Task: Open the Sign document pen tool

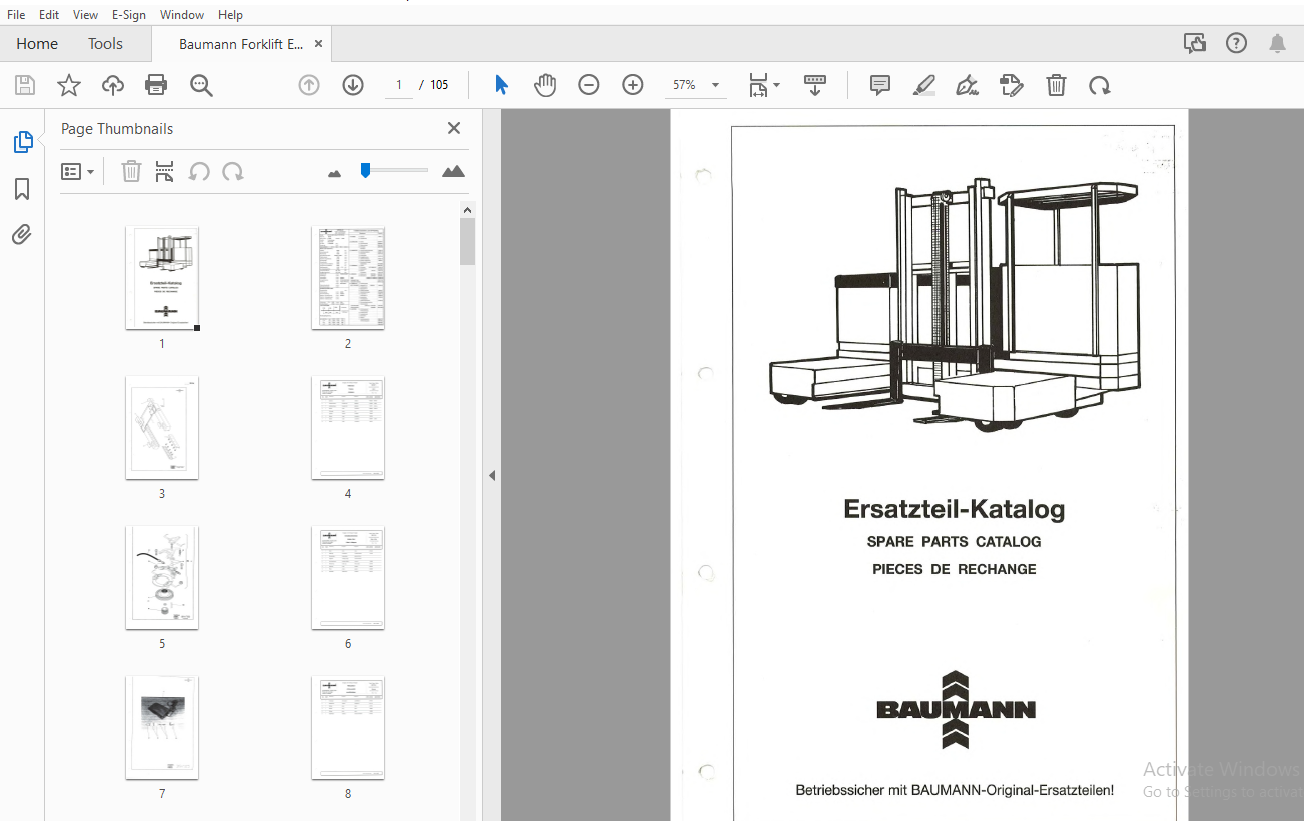Action: [x=967, y=85]
